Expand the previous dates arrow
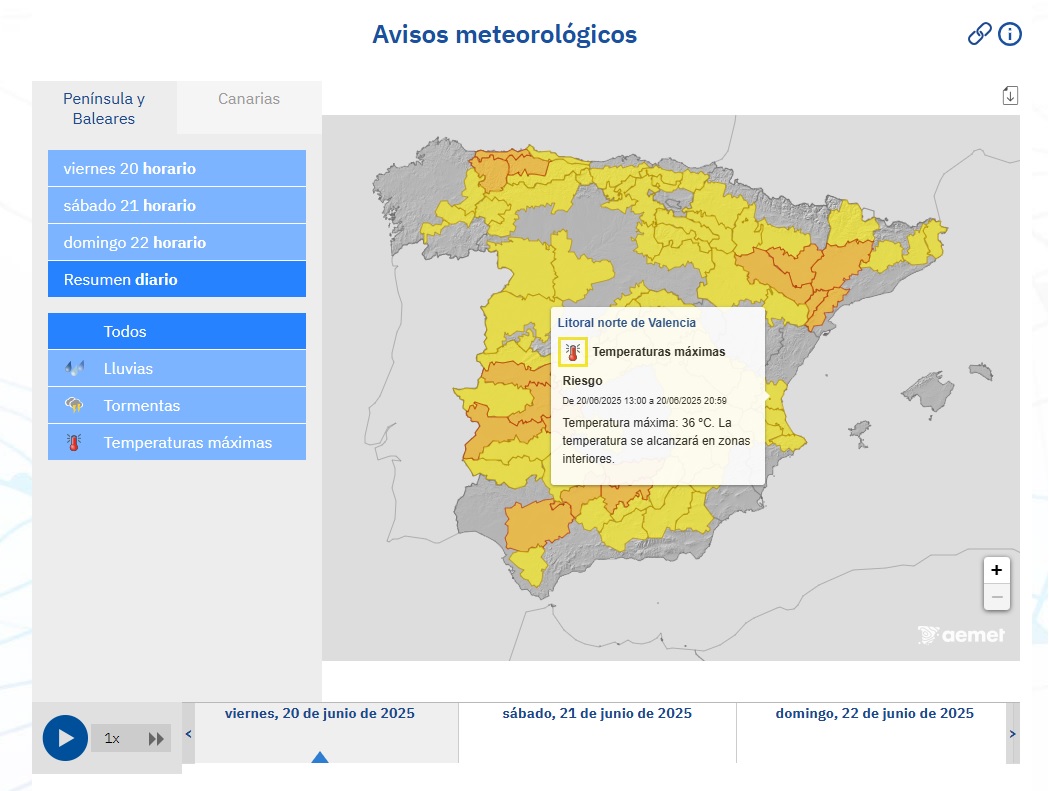Image resolution: width=1049 pixels, height=791 pixels. (x=186, y=733)
